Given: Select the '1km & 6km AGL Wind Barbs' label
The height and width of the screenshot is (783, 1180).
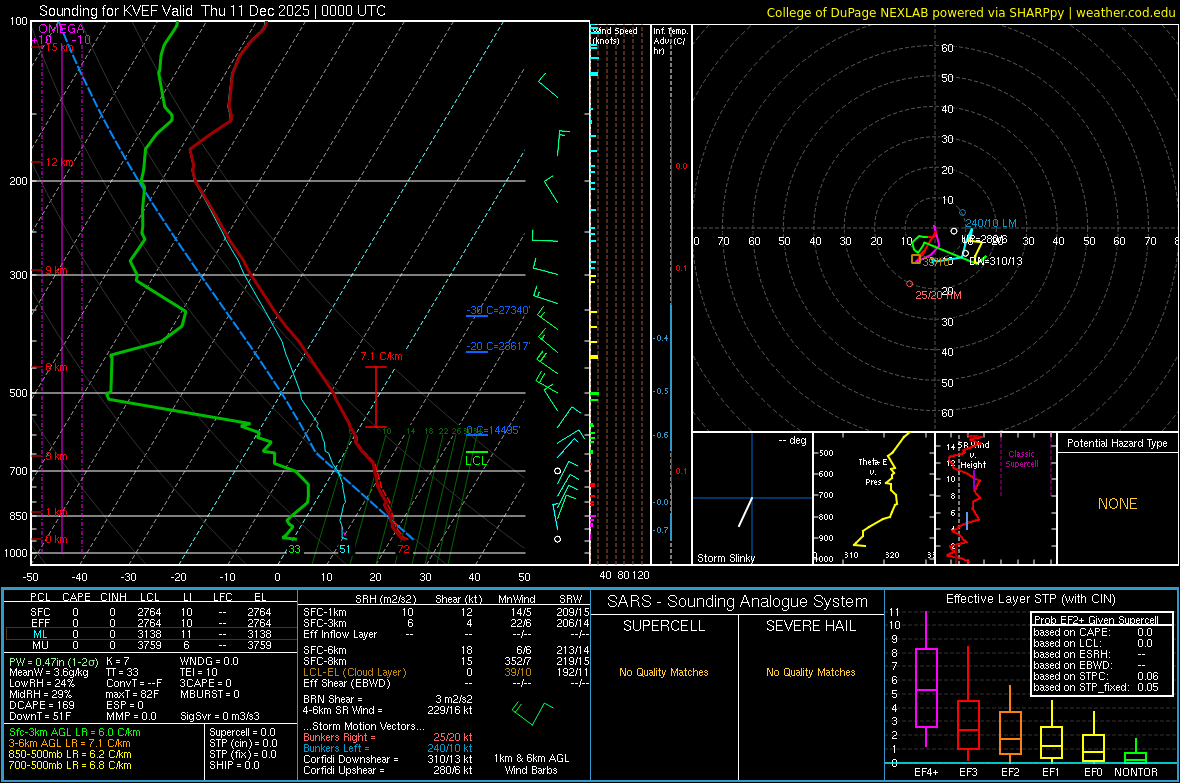Looking at the screenshot, I should point(531,764).
